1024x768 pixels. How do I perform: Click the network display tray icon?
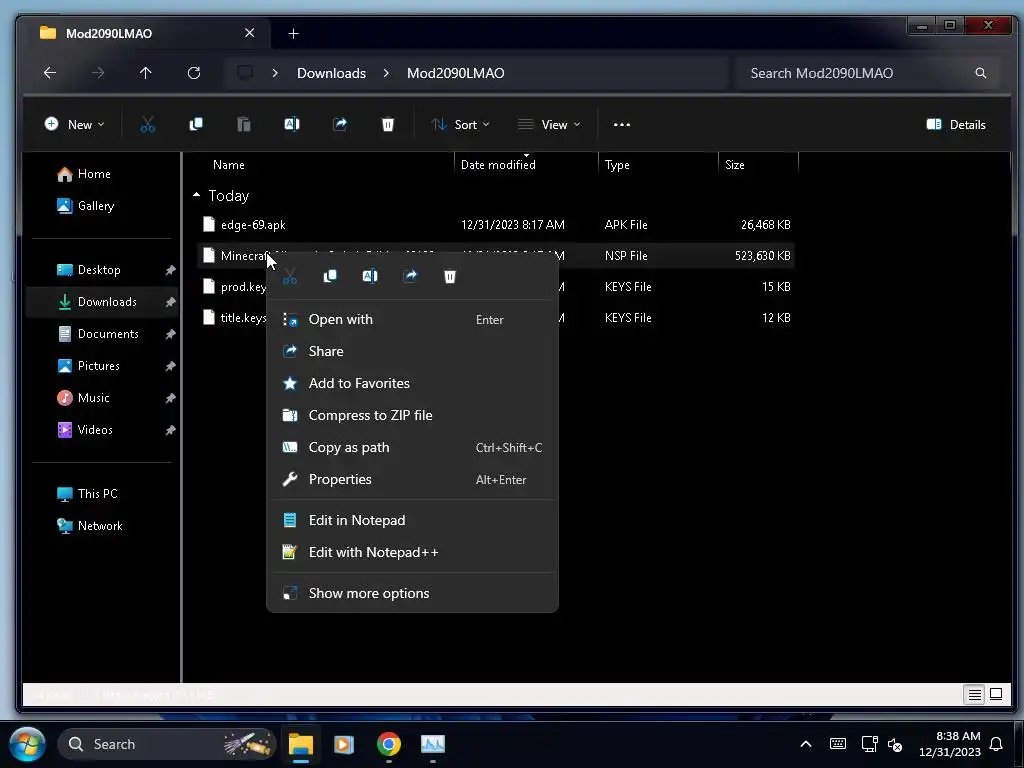point(869,744)
